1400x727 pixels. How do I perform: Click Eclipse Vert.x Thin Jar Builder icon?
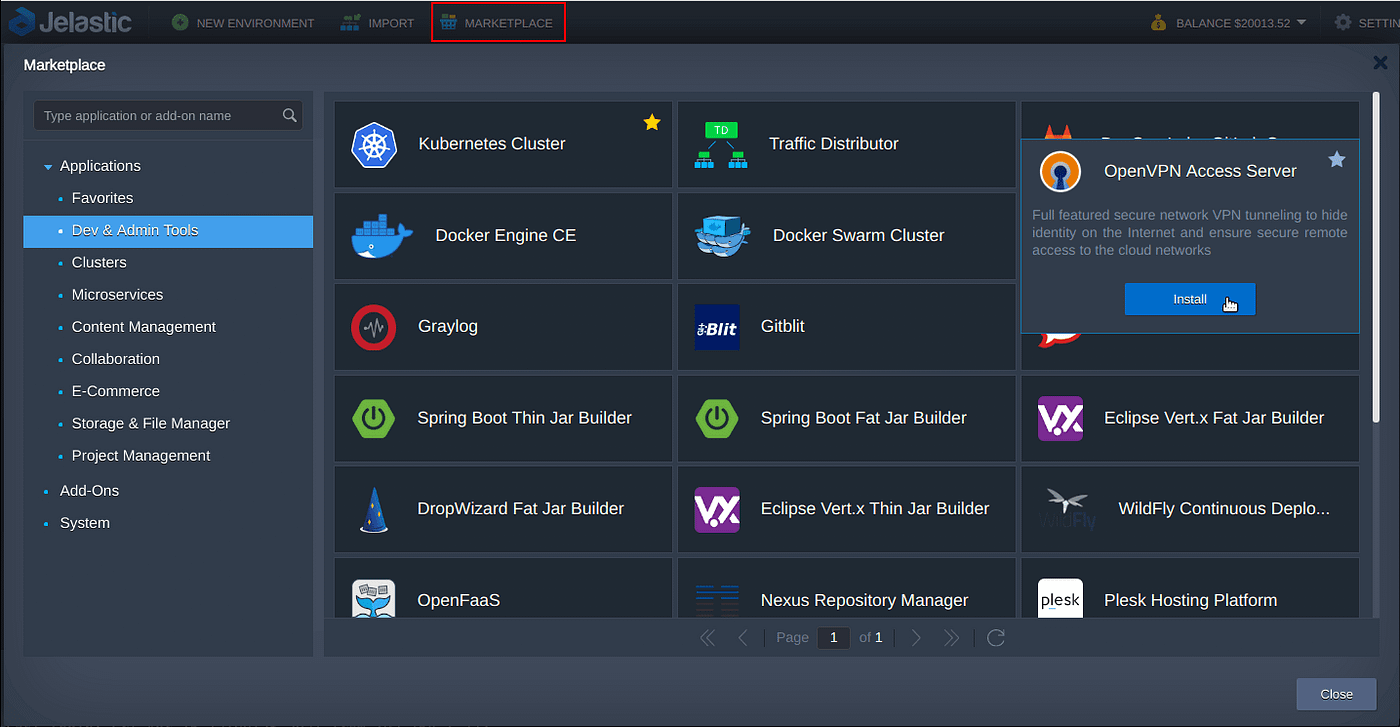tap(717, 509)
